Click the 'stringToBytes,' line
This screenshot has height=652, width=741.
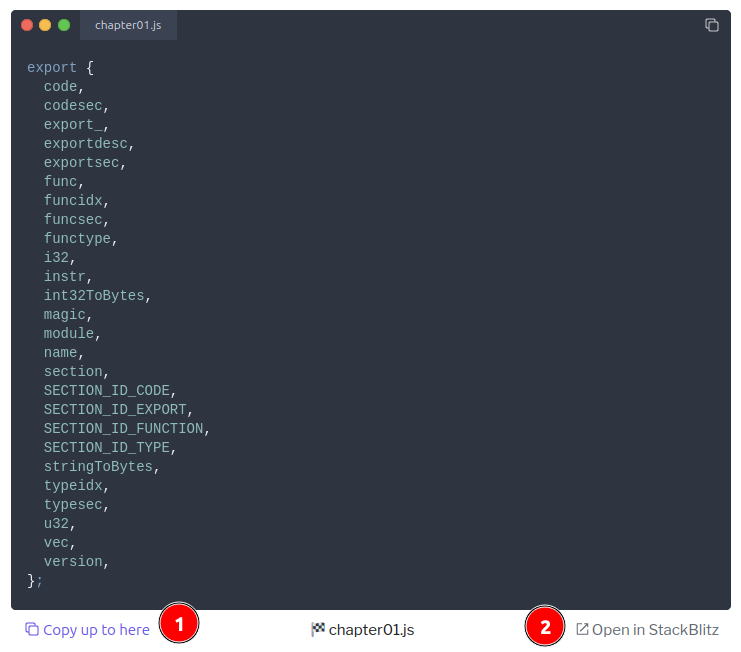(102, 466)
